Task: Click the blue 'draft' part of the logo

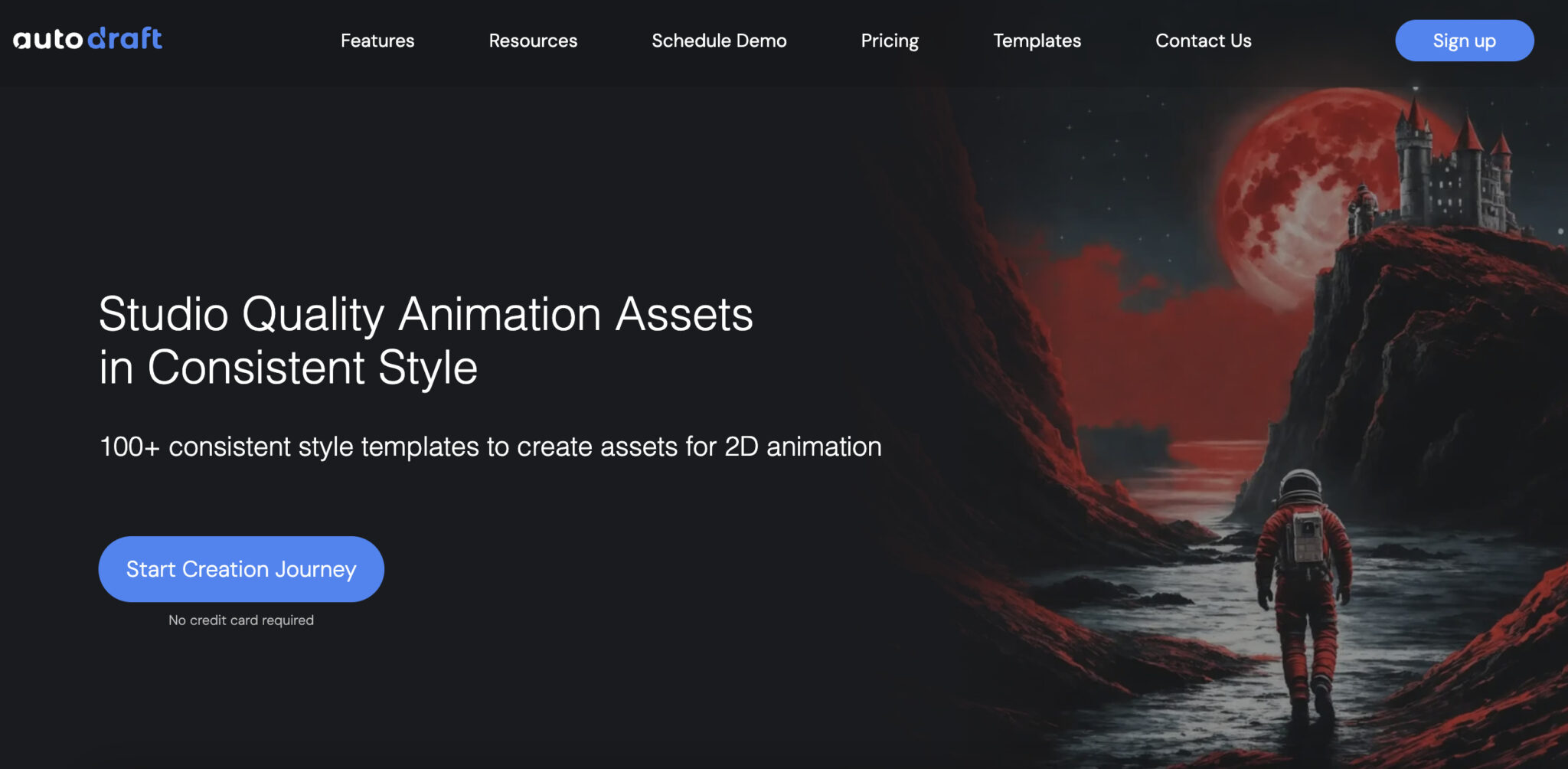Action: tap(125, 39)
